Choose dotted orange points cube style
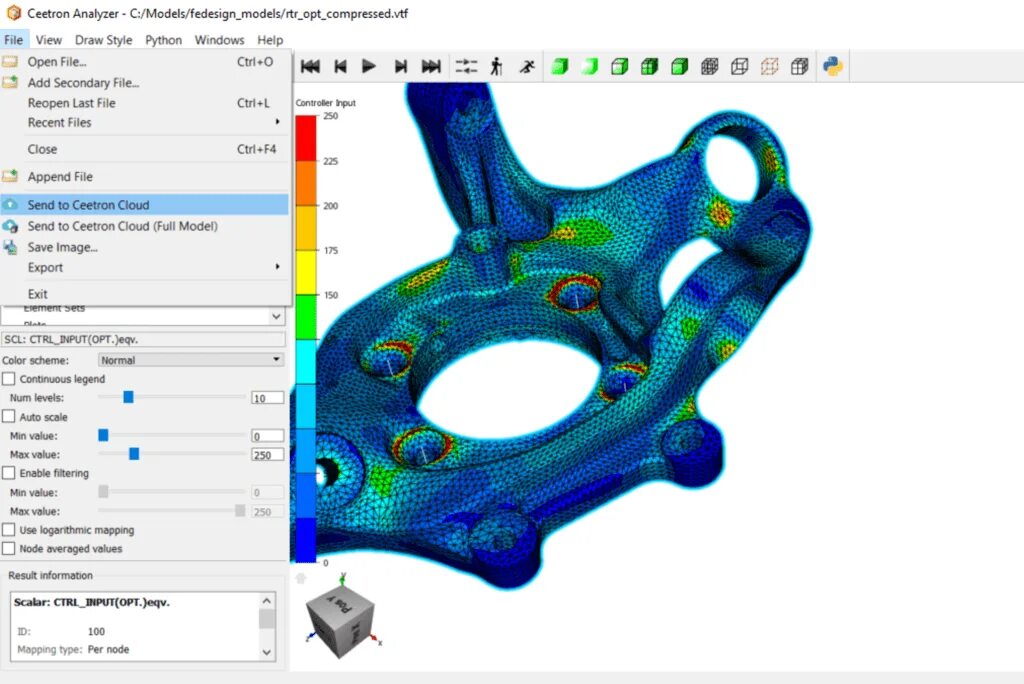 tap(770, 66)
